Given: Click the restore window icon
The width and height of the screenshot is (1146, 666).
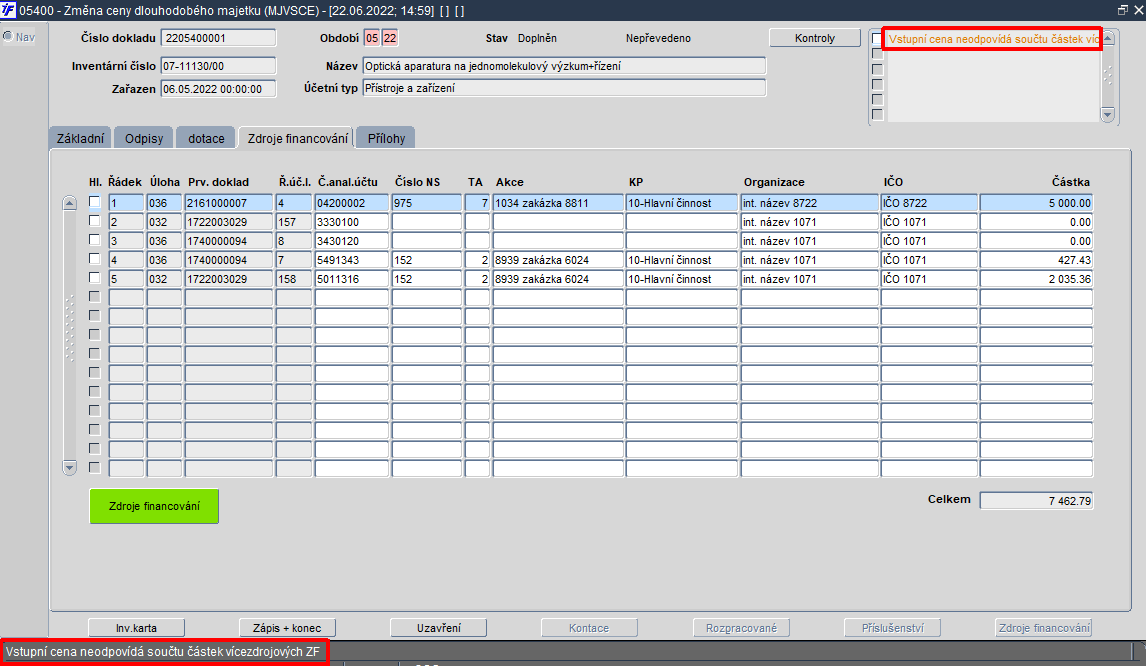Looking at the screenshot, I should coord(1123,10).
